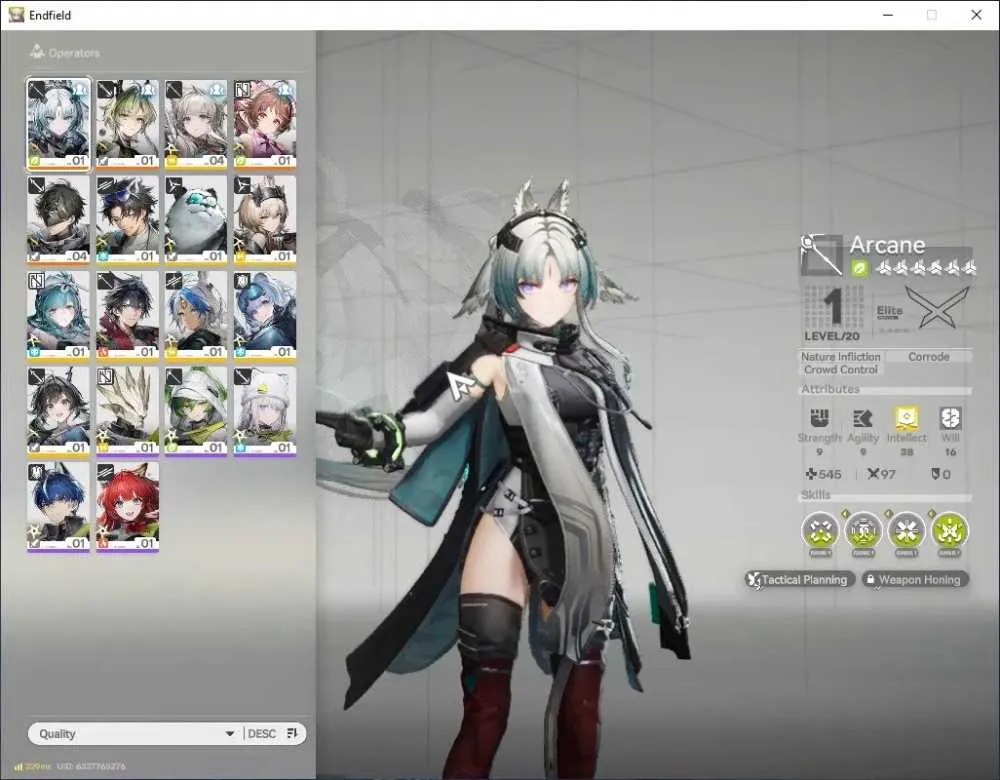Viewport: 1000px width, 780px height.
Task: Open the first skill icon in Skills row
Action: [820, 531]
